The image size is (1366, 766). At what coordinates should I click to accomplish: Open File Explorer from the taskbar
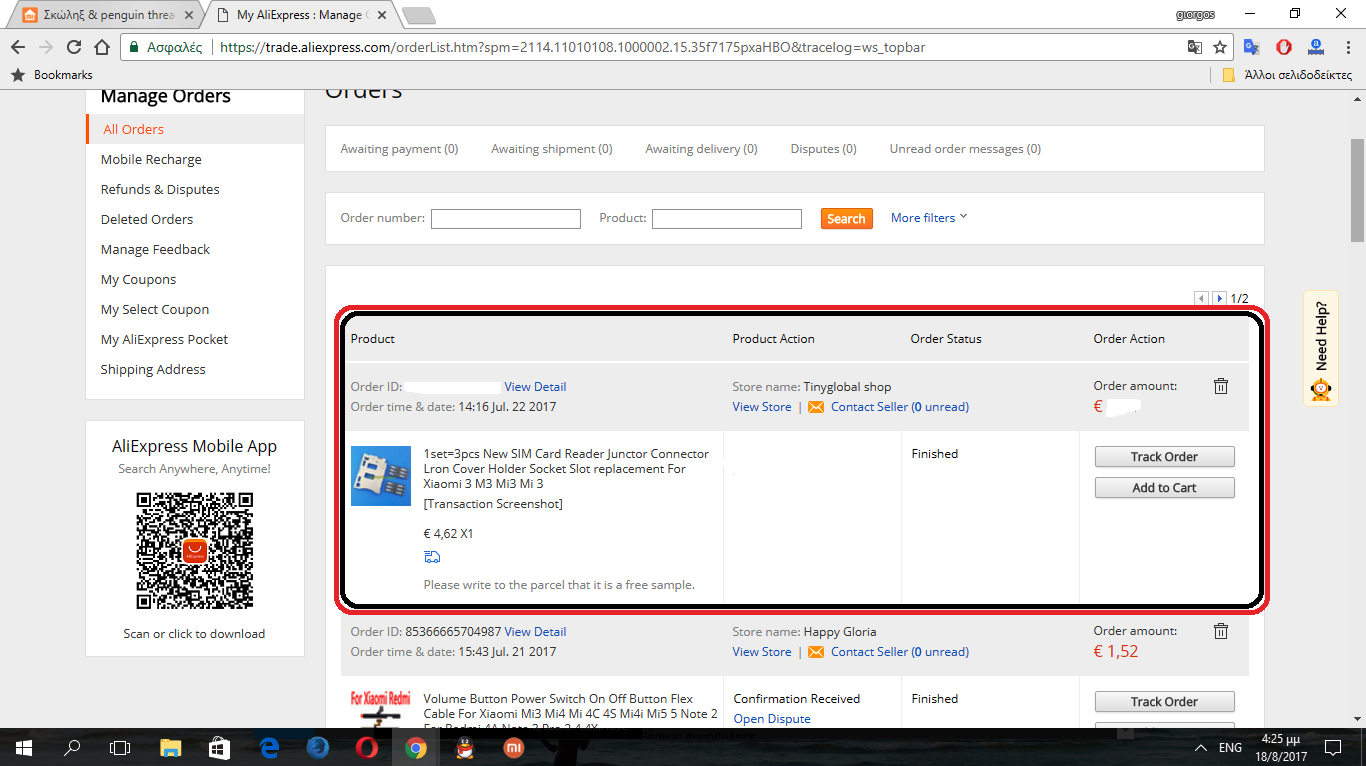point(171,747)
